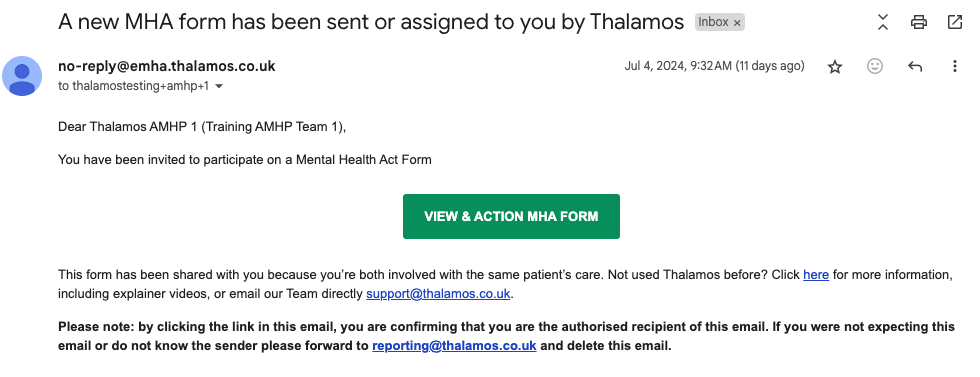Open the email in a new window
Screen dimensions: 980x377
pyautogui.click(x=954, y=23)
